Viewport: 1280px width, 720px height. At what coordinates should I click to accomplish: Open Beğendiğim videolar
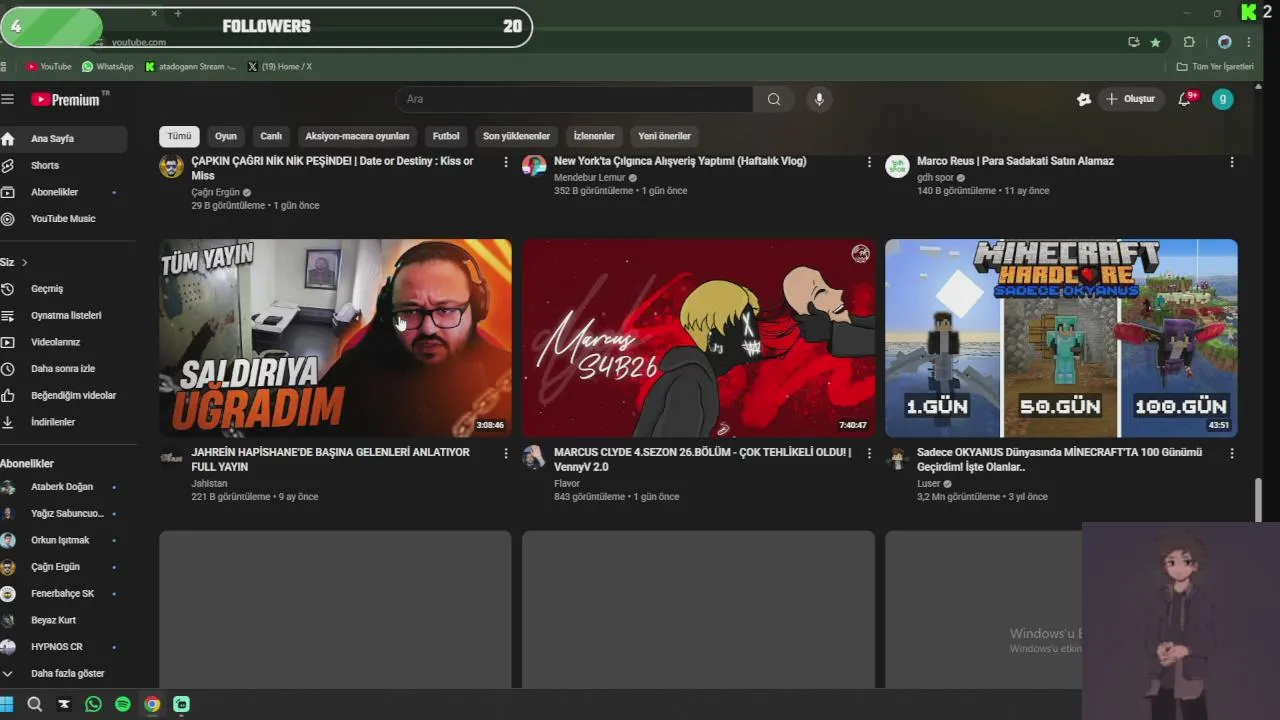(63, 395)
